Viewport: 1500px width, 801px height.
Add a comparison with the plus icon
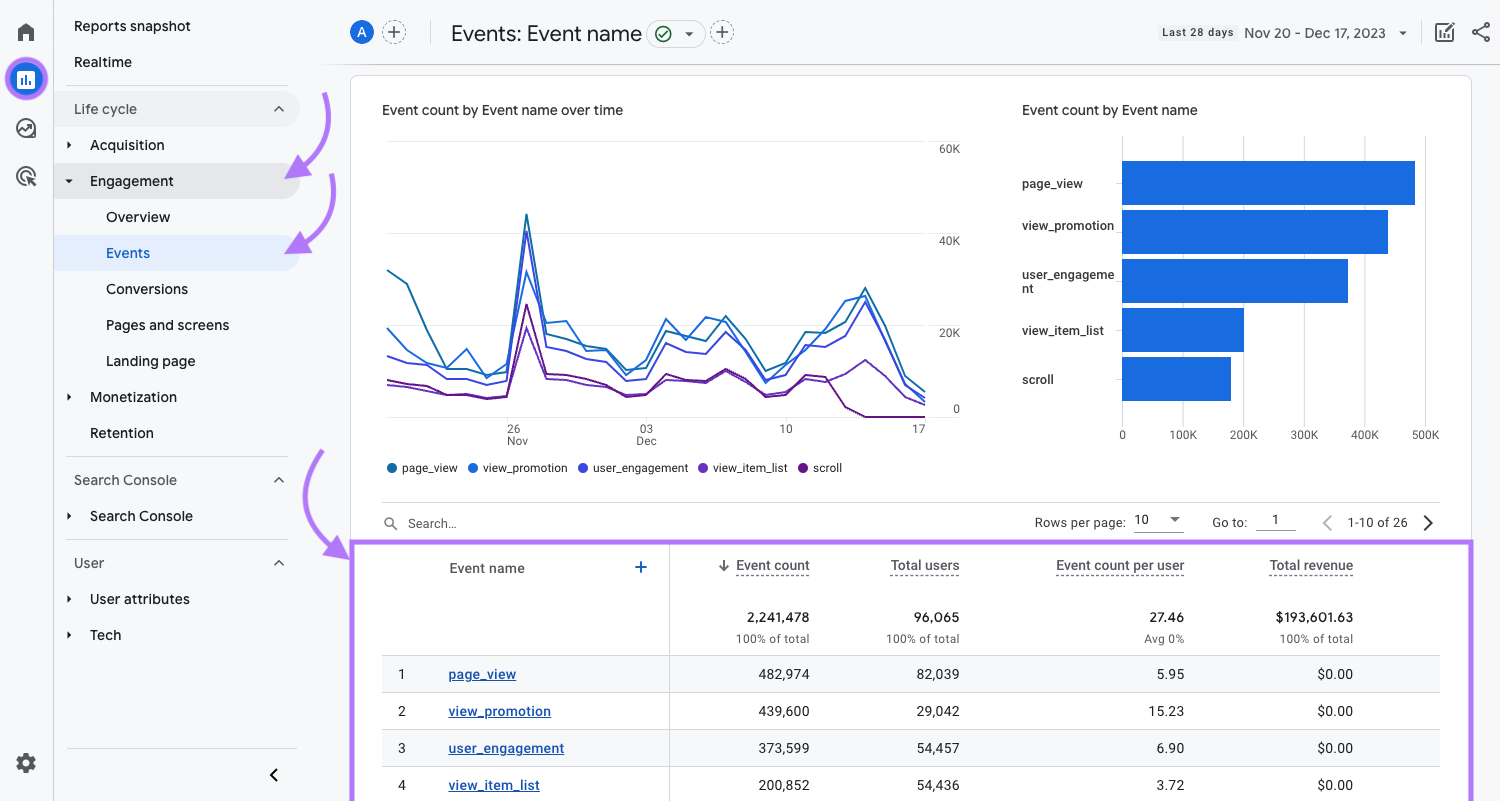click(394, 31)
